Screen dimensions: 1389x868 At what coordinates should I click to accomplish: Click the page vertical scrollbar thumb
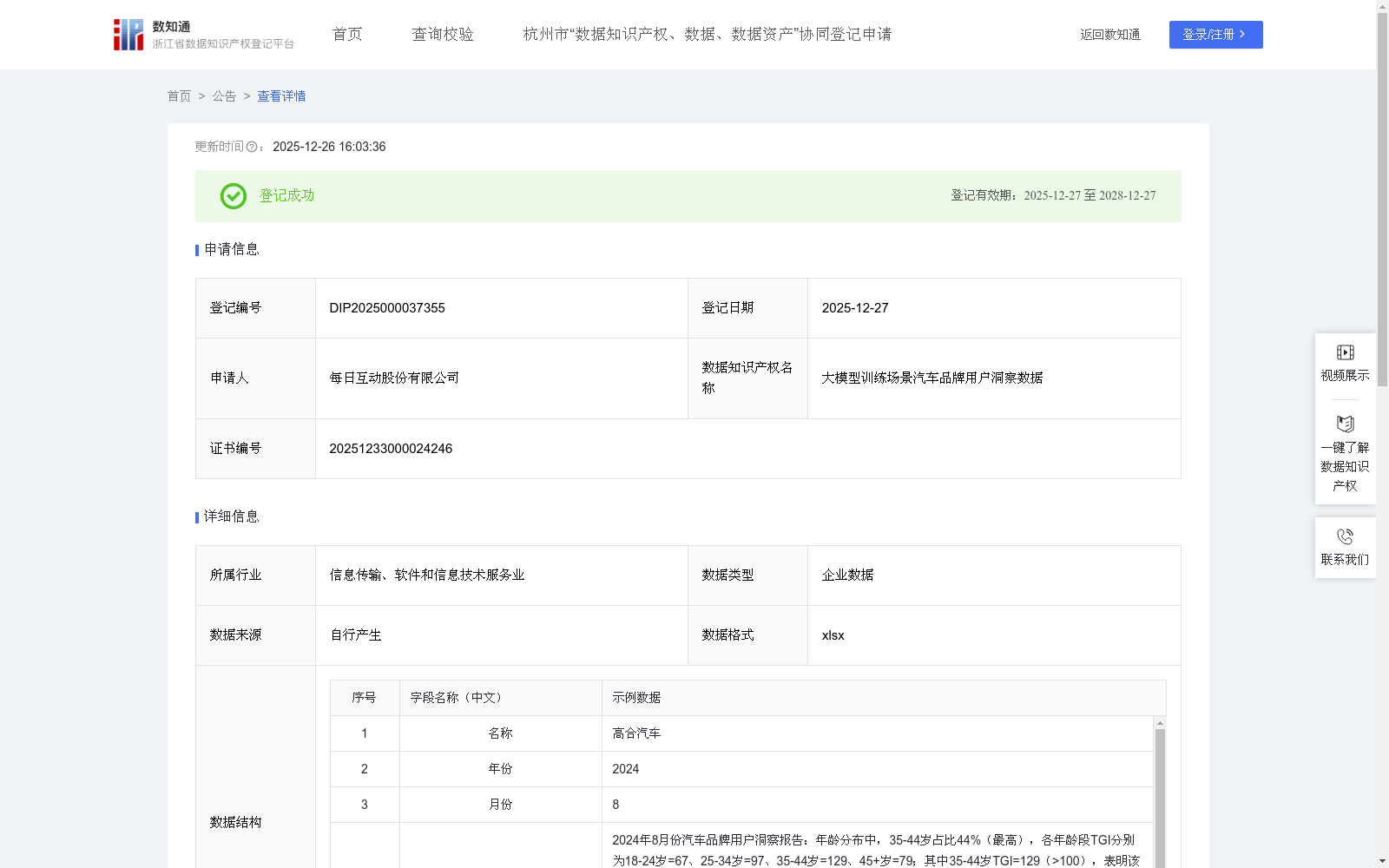pyautogui.click(x=1382, y=200)
